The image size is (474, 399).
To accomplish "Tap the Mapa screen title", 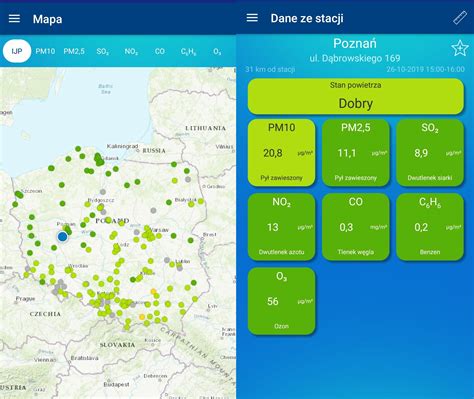I will click(x=47, y=19).
